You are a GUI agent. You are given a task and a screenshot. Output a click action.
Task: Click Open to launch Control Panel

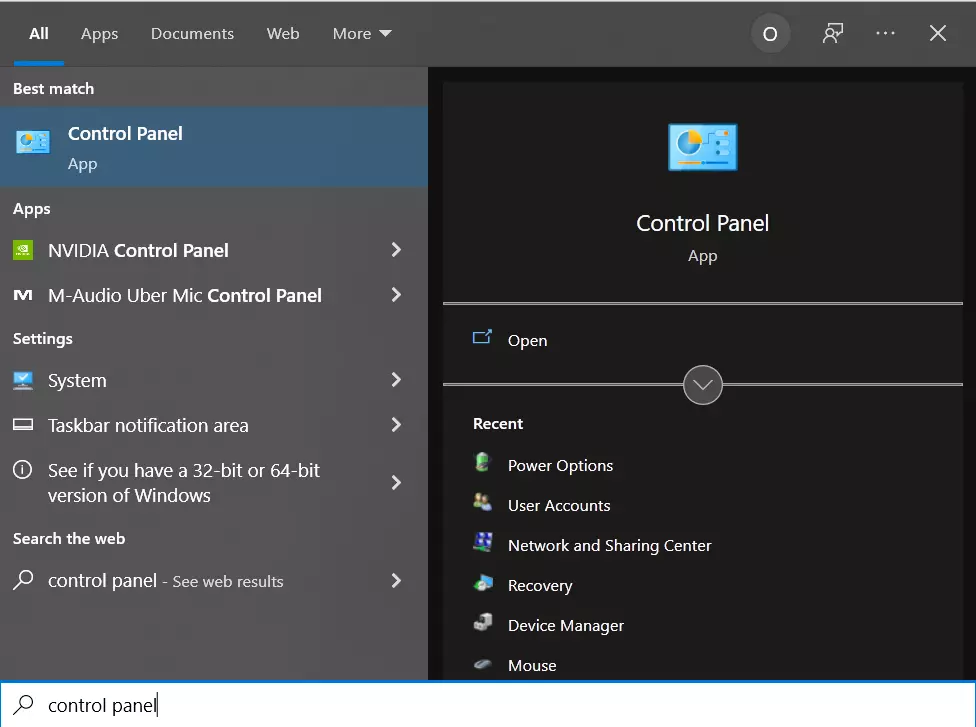[527, 340]
